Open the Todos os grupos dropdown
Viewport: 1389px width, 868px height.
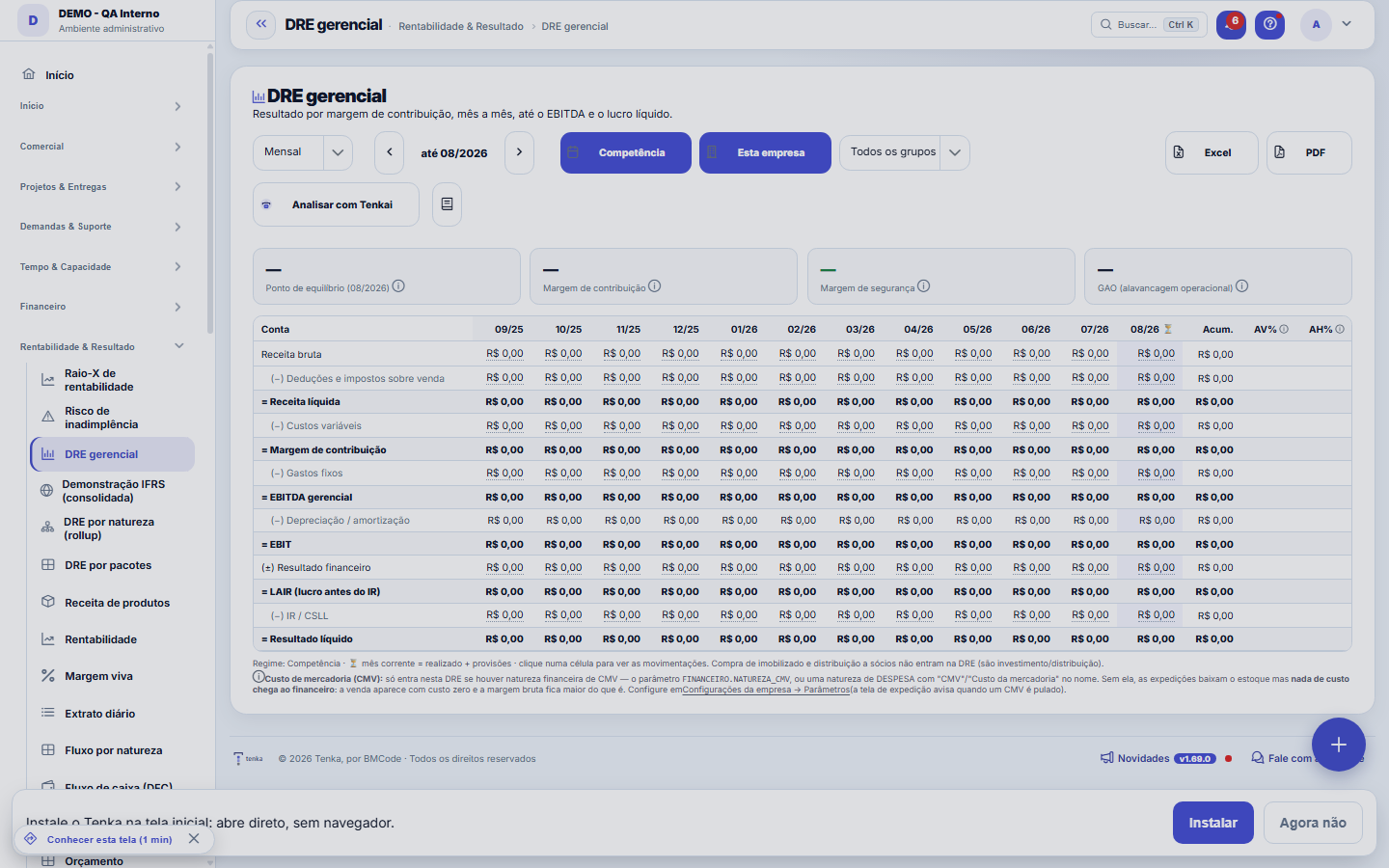[x=905, y=152]
